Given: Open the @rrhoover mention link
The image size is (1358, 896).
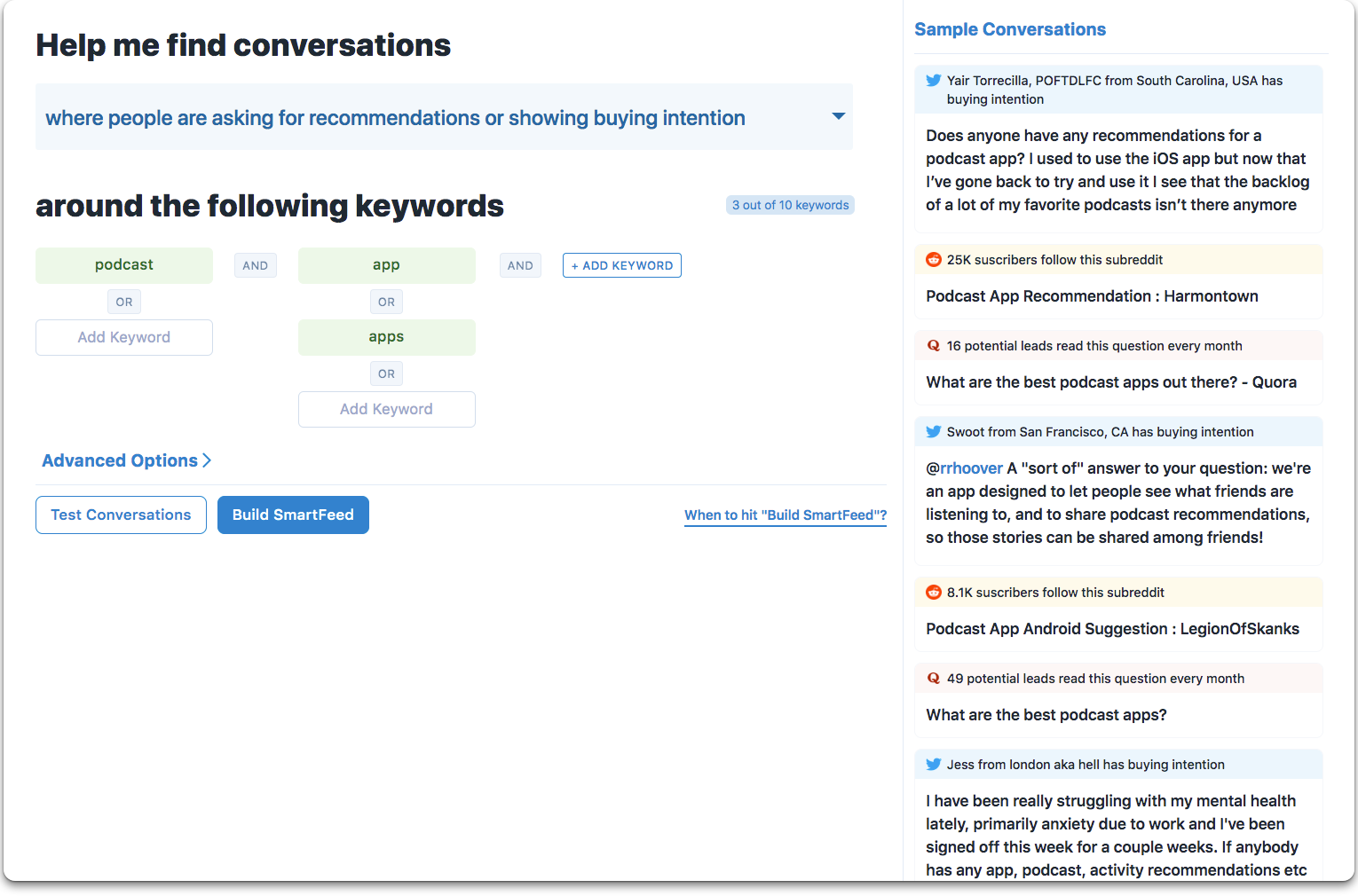Looking at the screenshot, I should coord(964,468).
